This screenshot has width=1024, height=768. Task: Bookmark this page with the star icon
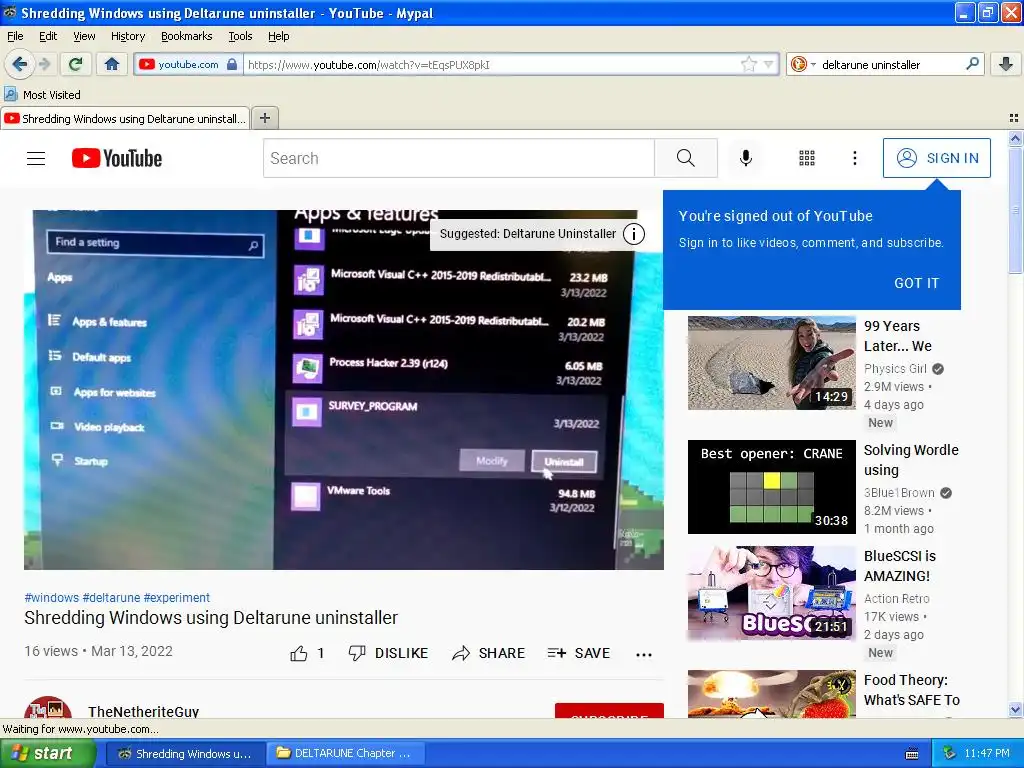pyautogui.click(x=748, y=64)
